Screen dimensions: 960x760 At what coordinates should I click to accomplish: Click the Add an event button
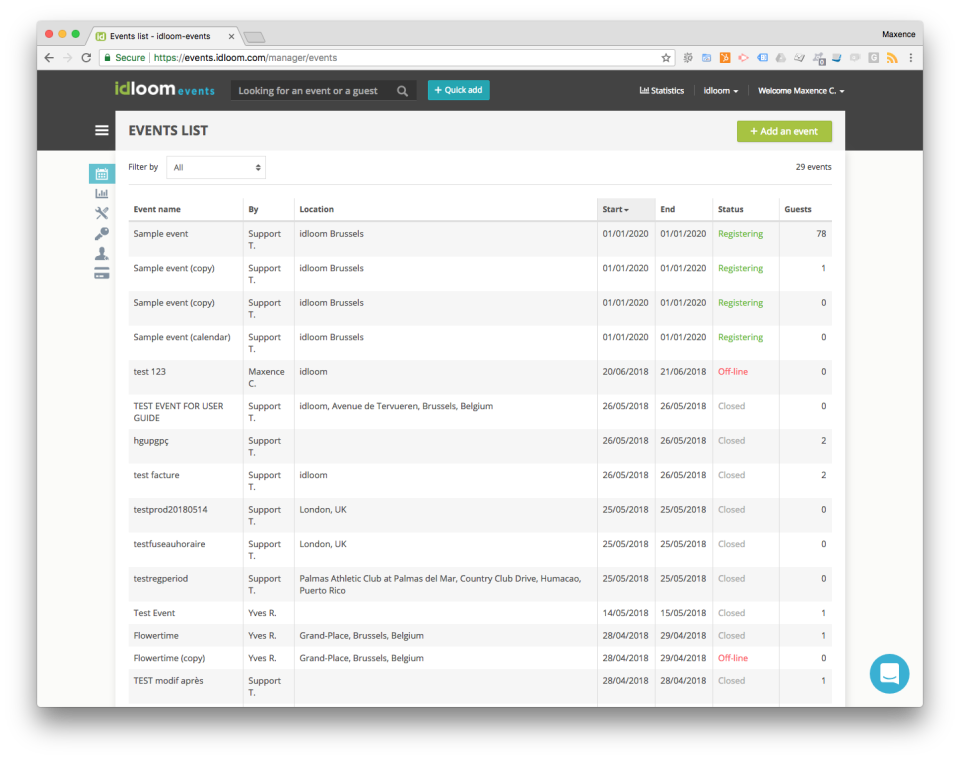784,131
